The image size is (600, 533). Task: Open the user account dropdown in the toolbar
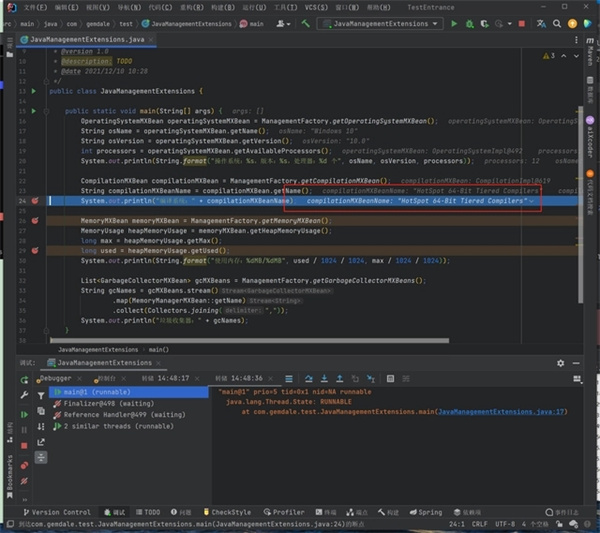coord(283,24)
